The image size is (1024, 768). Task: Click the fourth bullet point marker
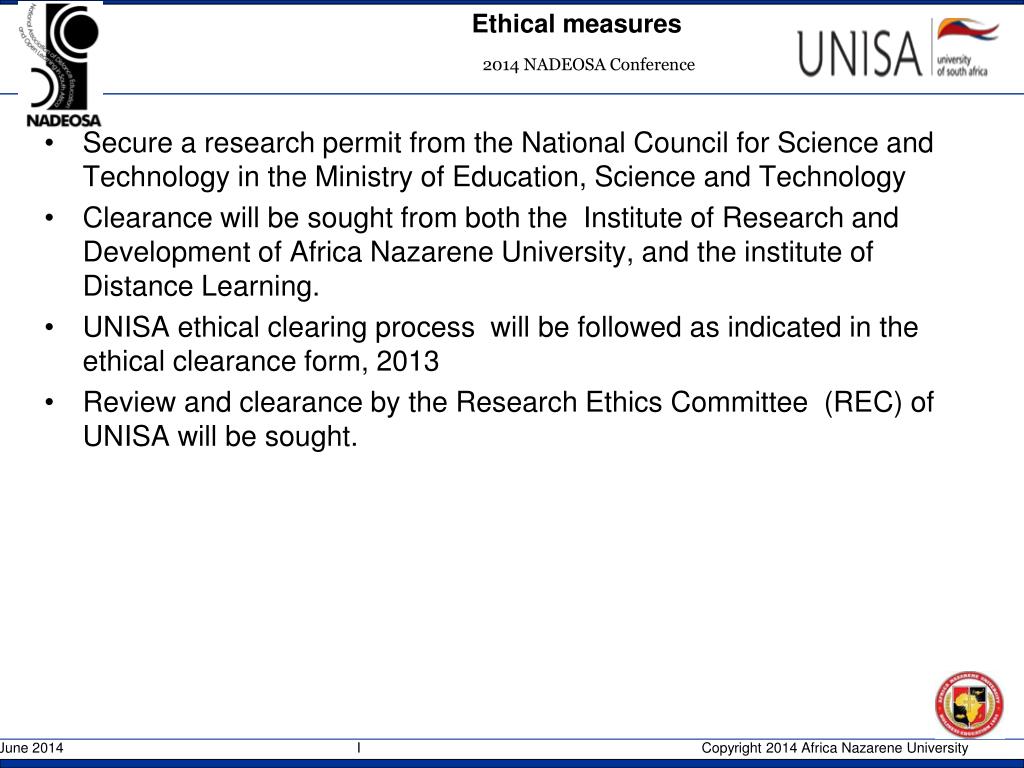point(50,403)
